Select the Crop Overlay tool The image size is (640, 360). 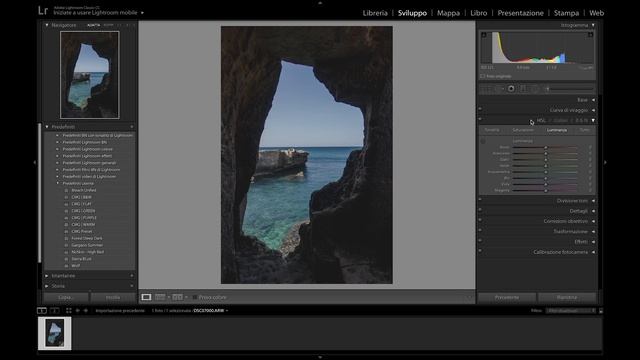(x=487, y=89)
